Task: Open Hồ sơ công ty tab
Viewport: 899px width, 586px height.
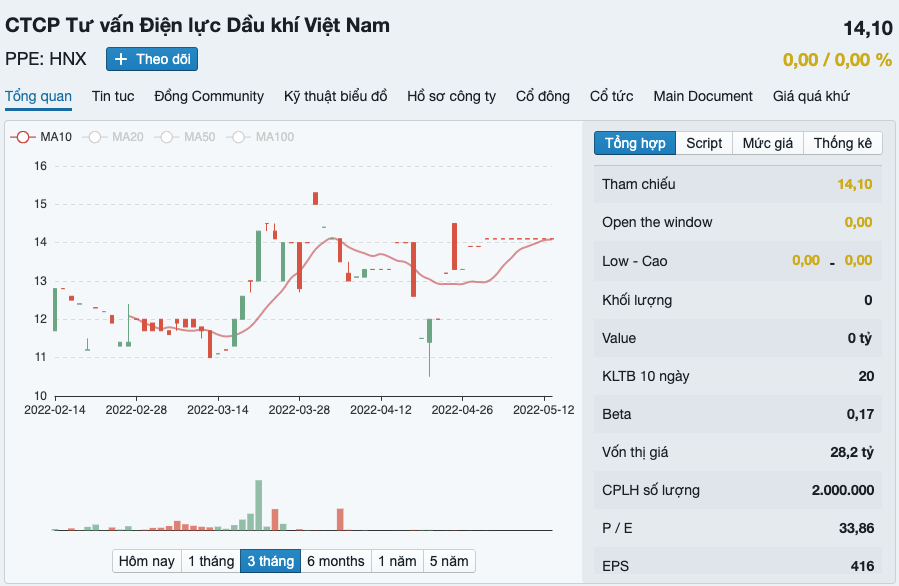Action: (x=451, y=96)
